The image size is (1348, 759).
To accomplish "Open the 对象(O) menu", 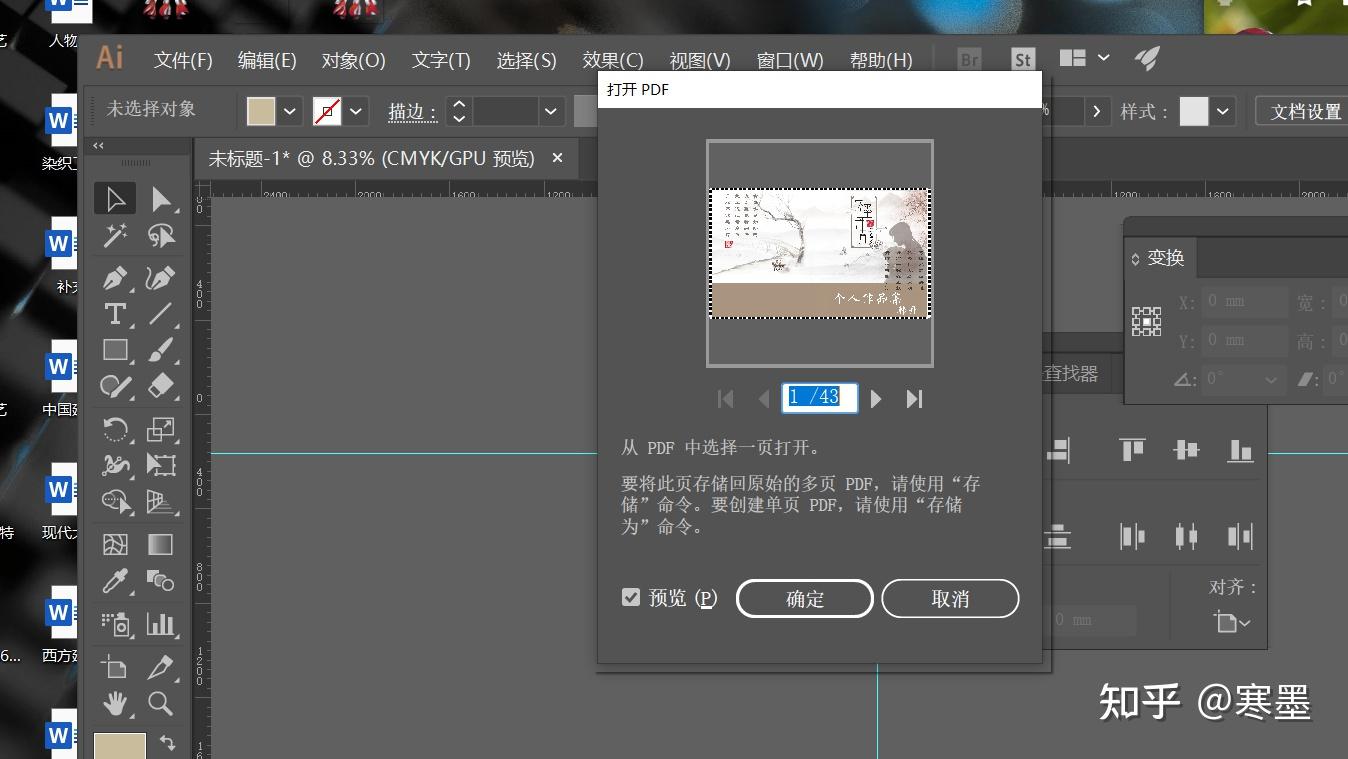I will click(353, 61).
